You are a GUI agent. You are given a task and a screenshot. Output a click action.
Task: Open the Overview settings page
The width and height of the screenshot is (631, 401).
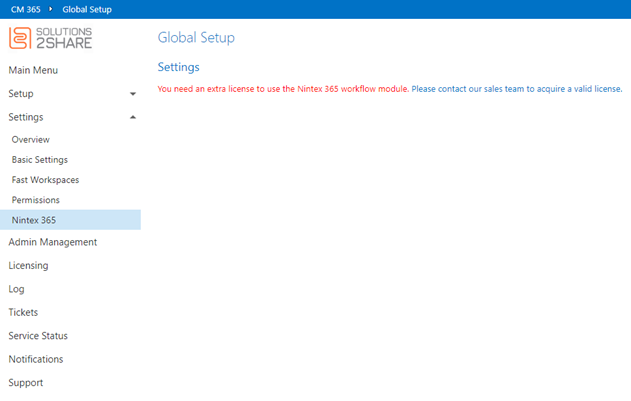pyautogui.click(x=31, y=139)
